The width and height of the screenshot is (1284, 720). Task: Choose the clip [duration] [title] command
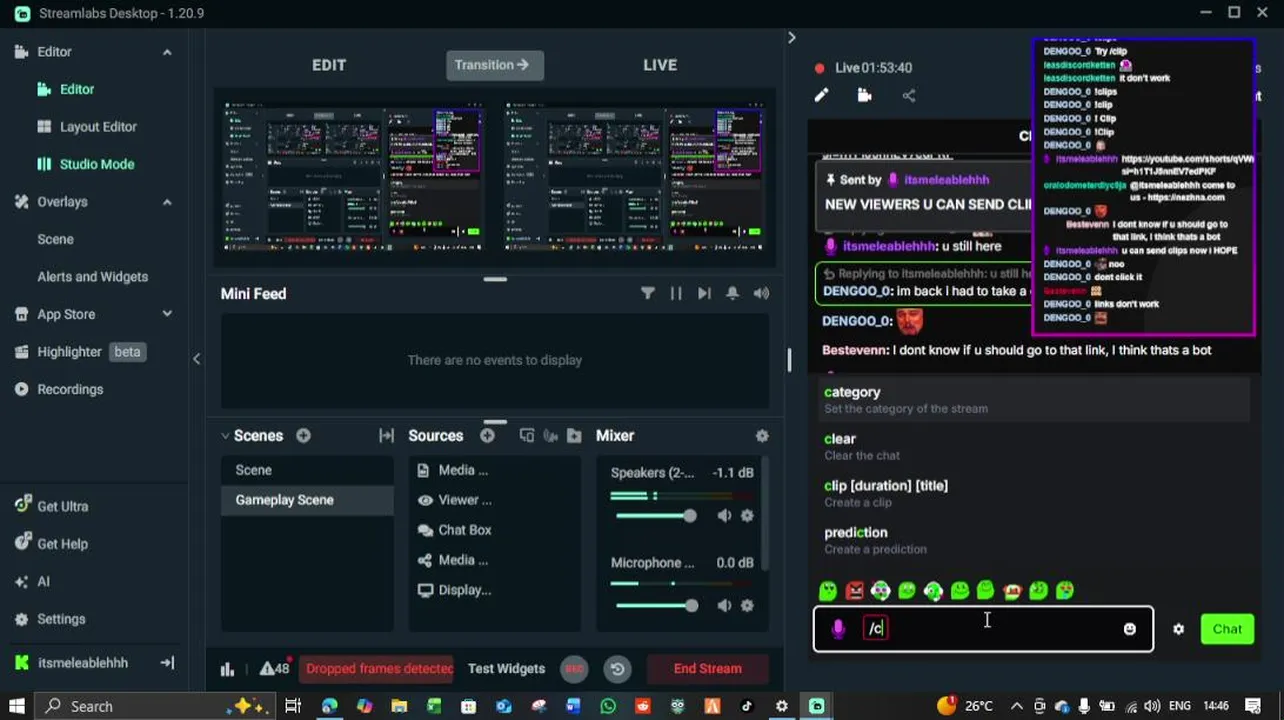point(1035,493)
